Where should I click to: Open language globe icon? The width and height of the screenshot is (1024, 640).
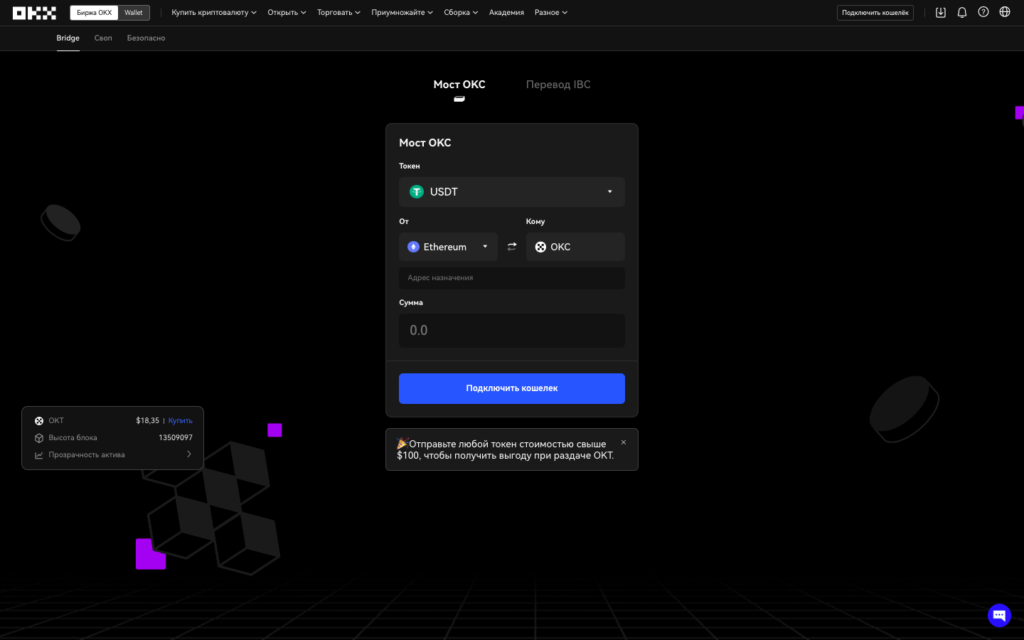1005,13
